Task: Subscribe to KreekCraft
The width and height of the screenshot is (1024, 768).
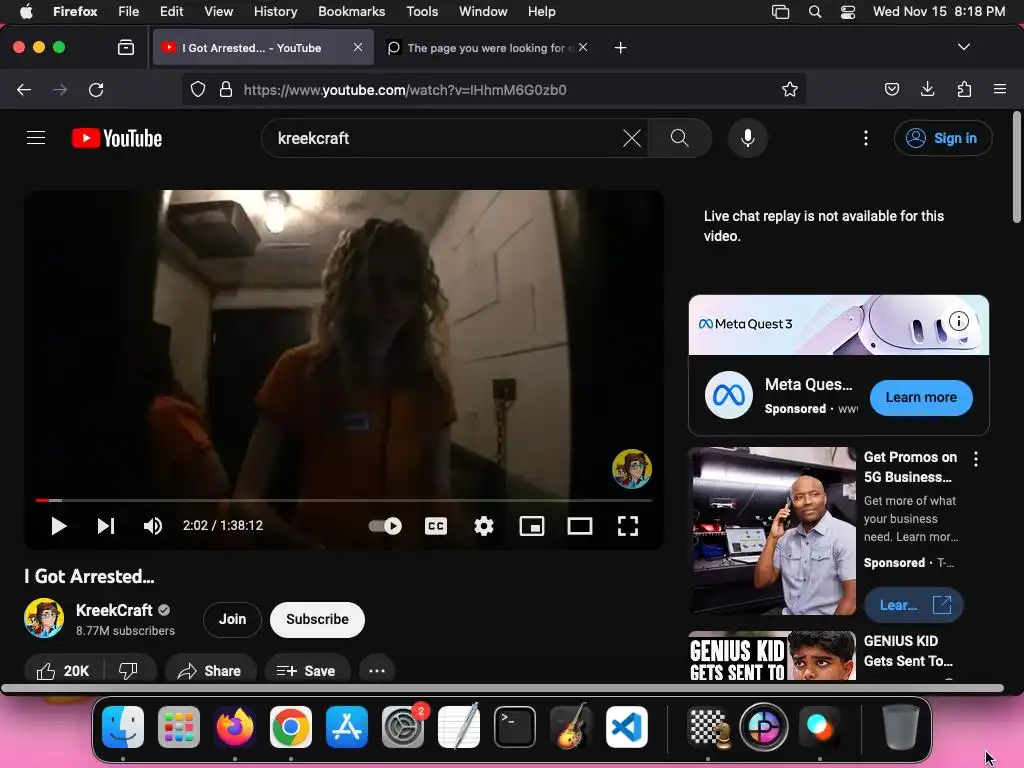Action: tap(317, 619)
